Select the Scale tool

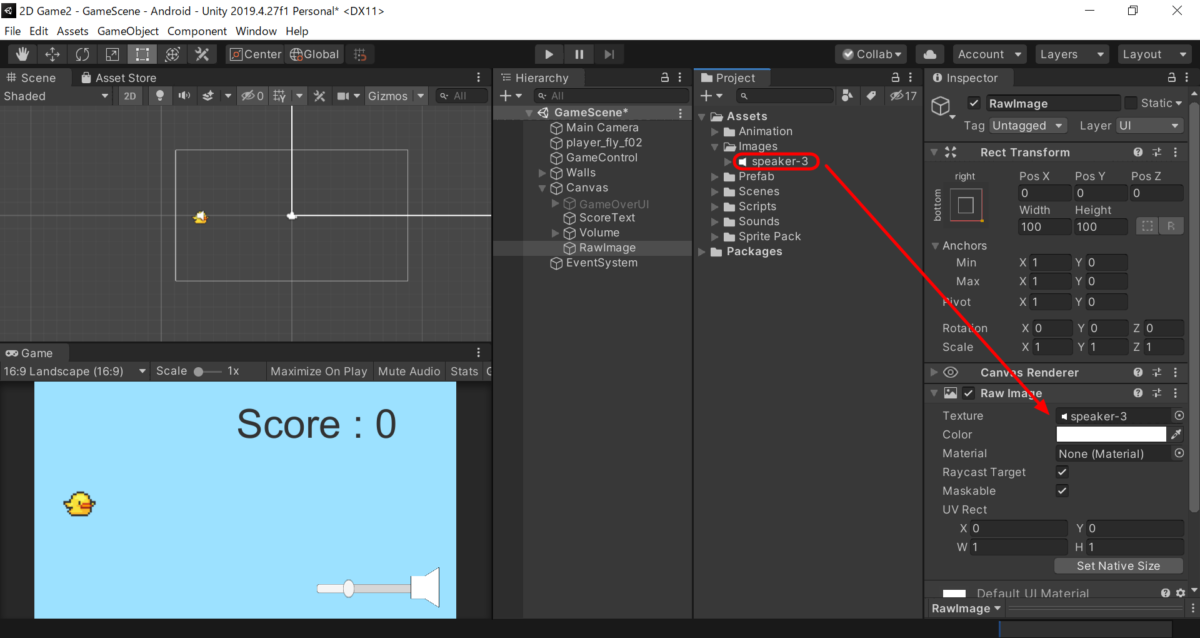tap(113, 54)
